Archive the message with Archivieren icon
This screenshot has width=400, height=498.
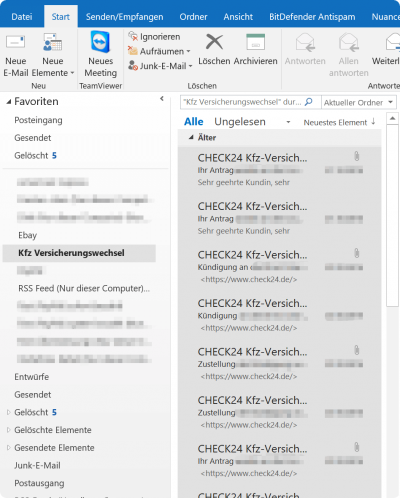point(256,42)
